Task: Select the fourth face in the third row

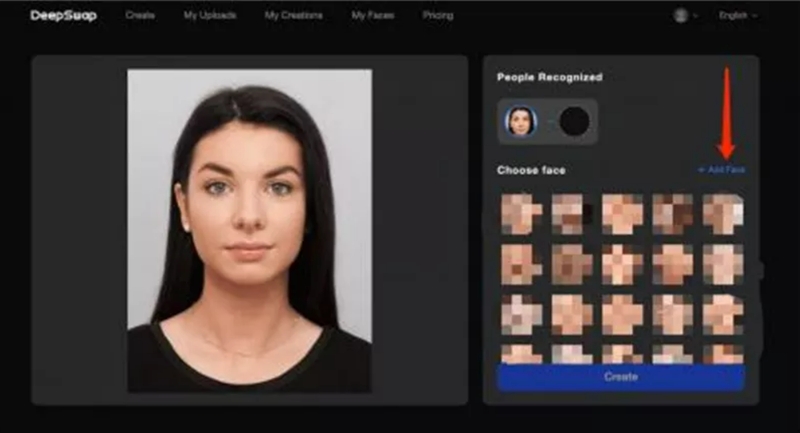Action: pyautogui.click(x=672, y=315)
